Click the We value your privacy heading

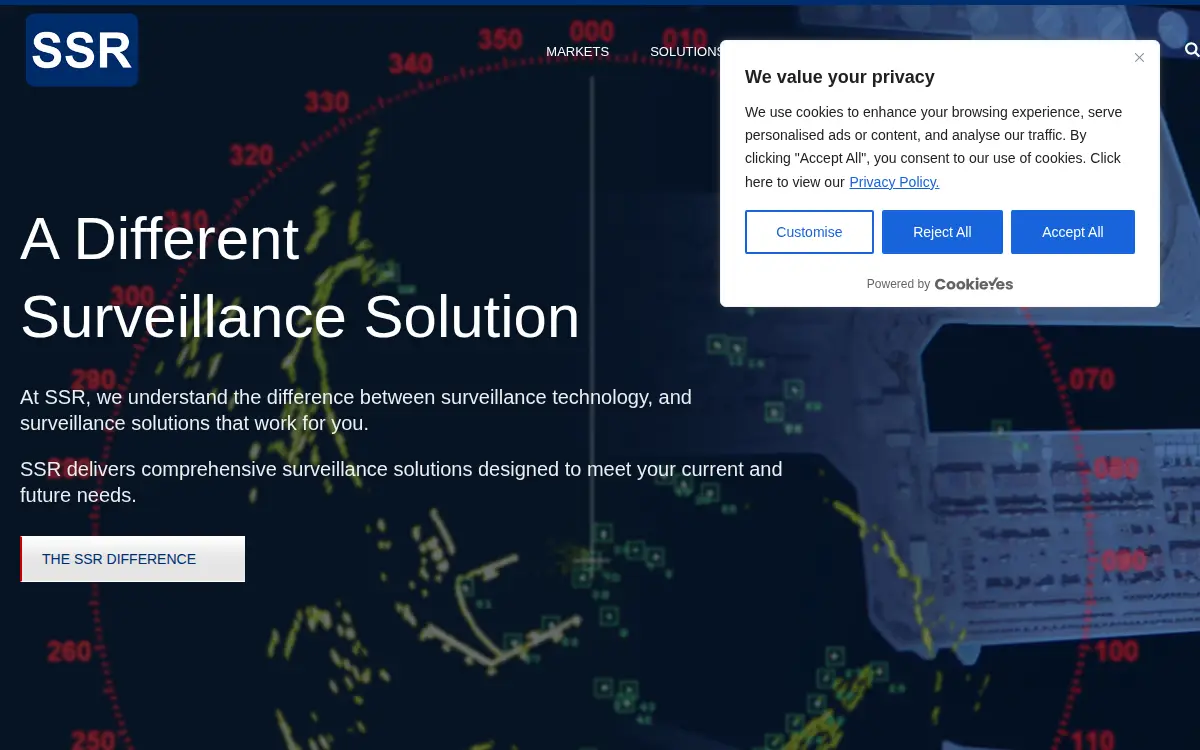tap(840, 77)
